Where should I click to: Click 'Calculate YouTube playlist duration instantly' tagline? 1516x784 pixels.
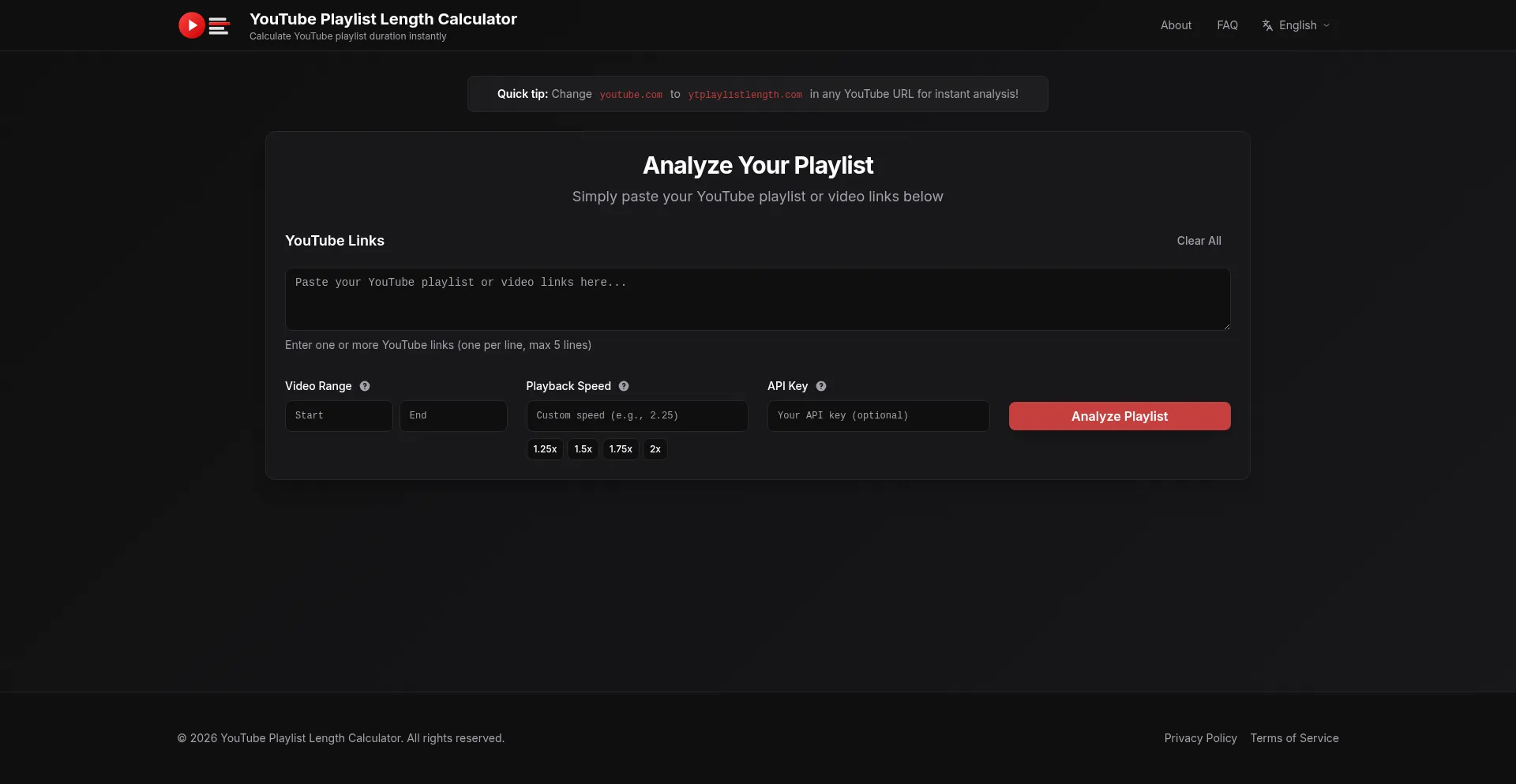(x=348, y=36)
